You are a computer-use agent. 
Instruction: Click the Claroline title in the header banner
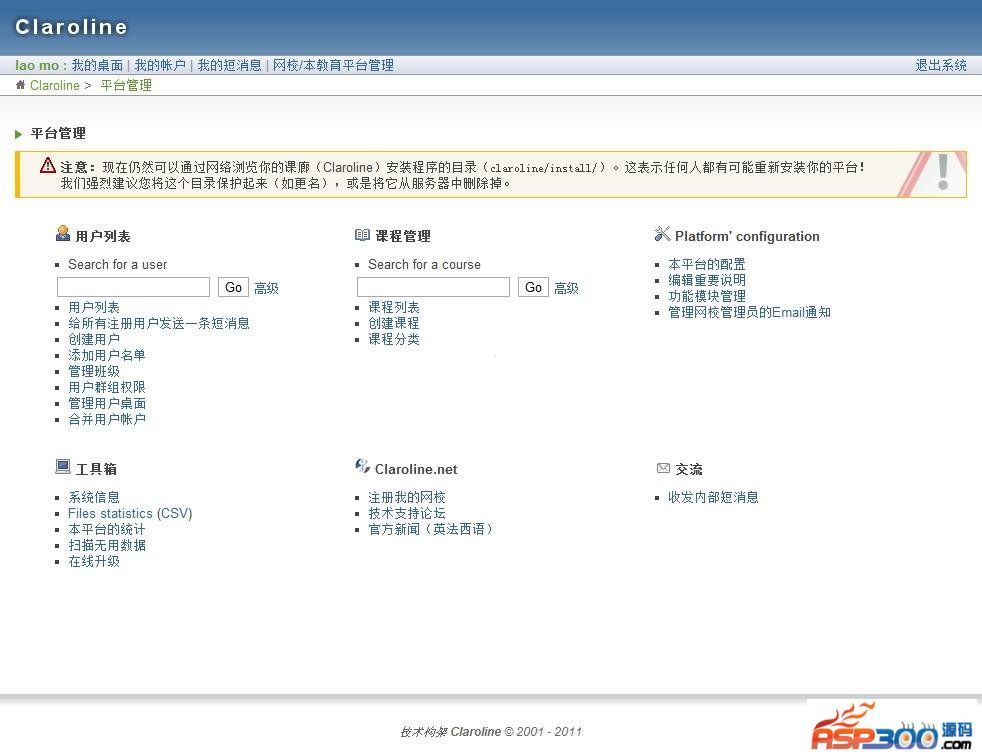(x=71, y=26)
